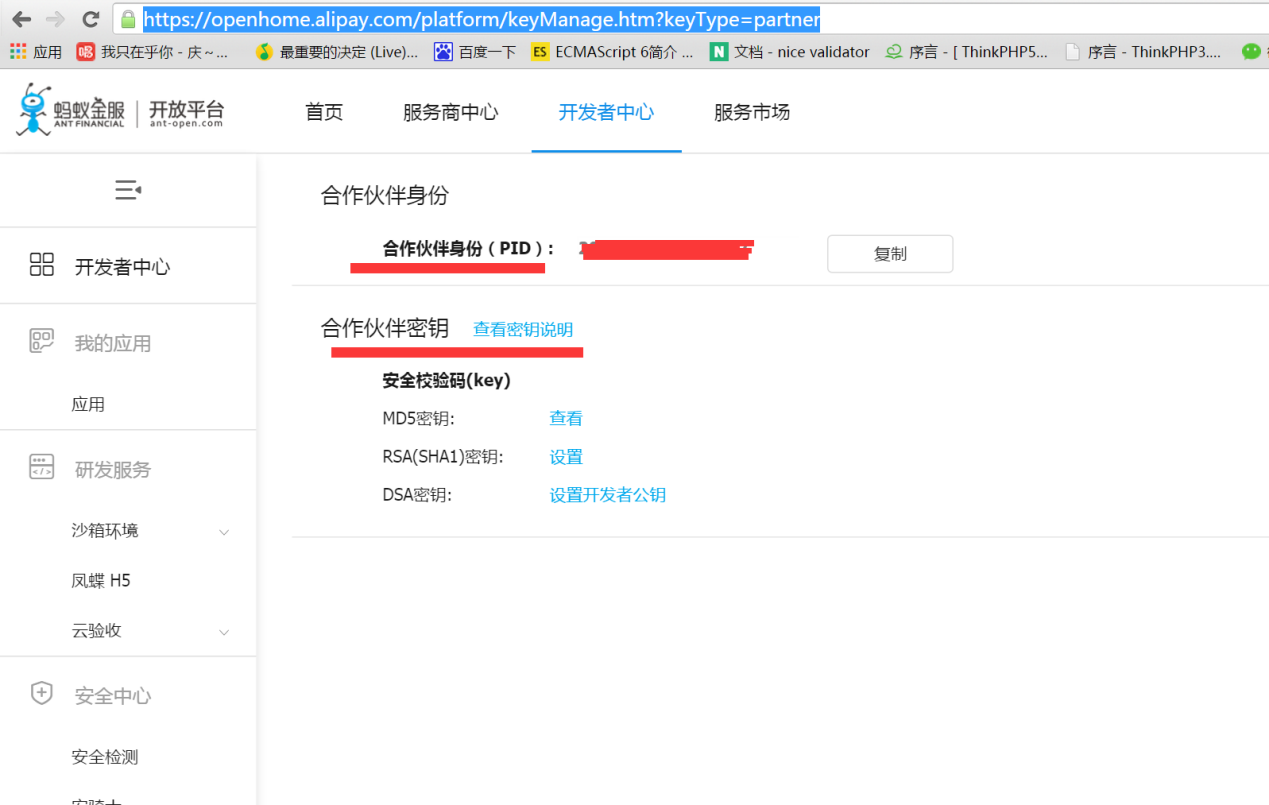Screen dimensions: 1269x805
Task: Click the 合作伙伴身份 section heading
Action: [385, 195]
